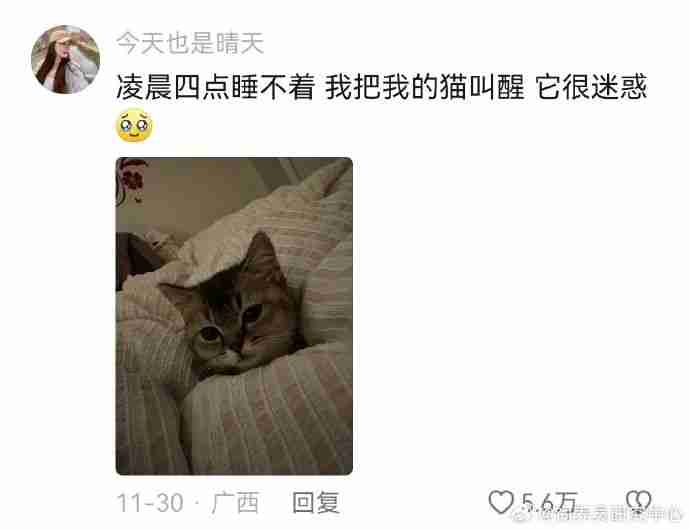690x530 pixels.
Task: Click the flower decoration in the photo corner
Action: pos(130,180)
